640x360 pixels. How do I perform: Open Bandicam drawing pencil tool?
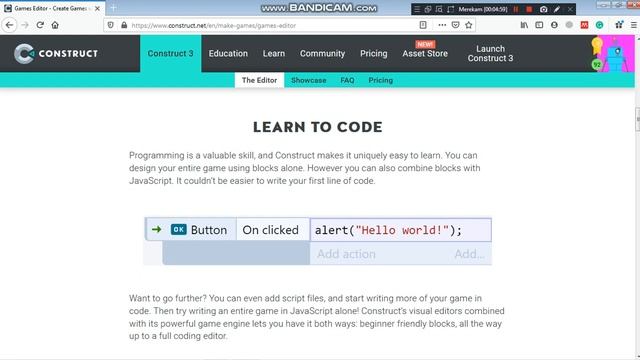click(x=557, y=9)
